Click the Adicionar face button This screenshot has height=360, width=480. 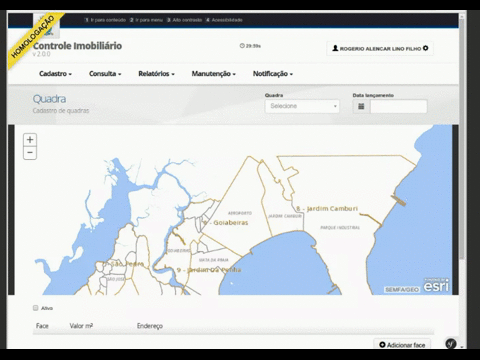pyautogui.click(x=402, y=345)
